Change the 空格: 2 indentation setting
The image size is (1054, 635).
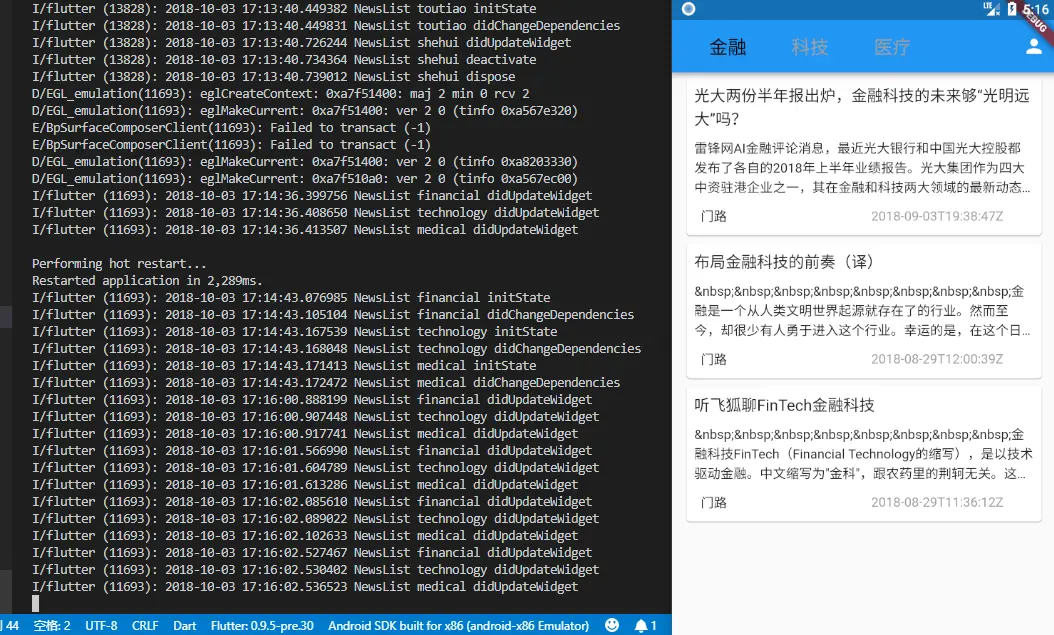52,626
